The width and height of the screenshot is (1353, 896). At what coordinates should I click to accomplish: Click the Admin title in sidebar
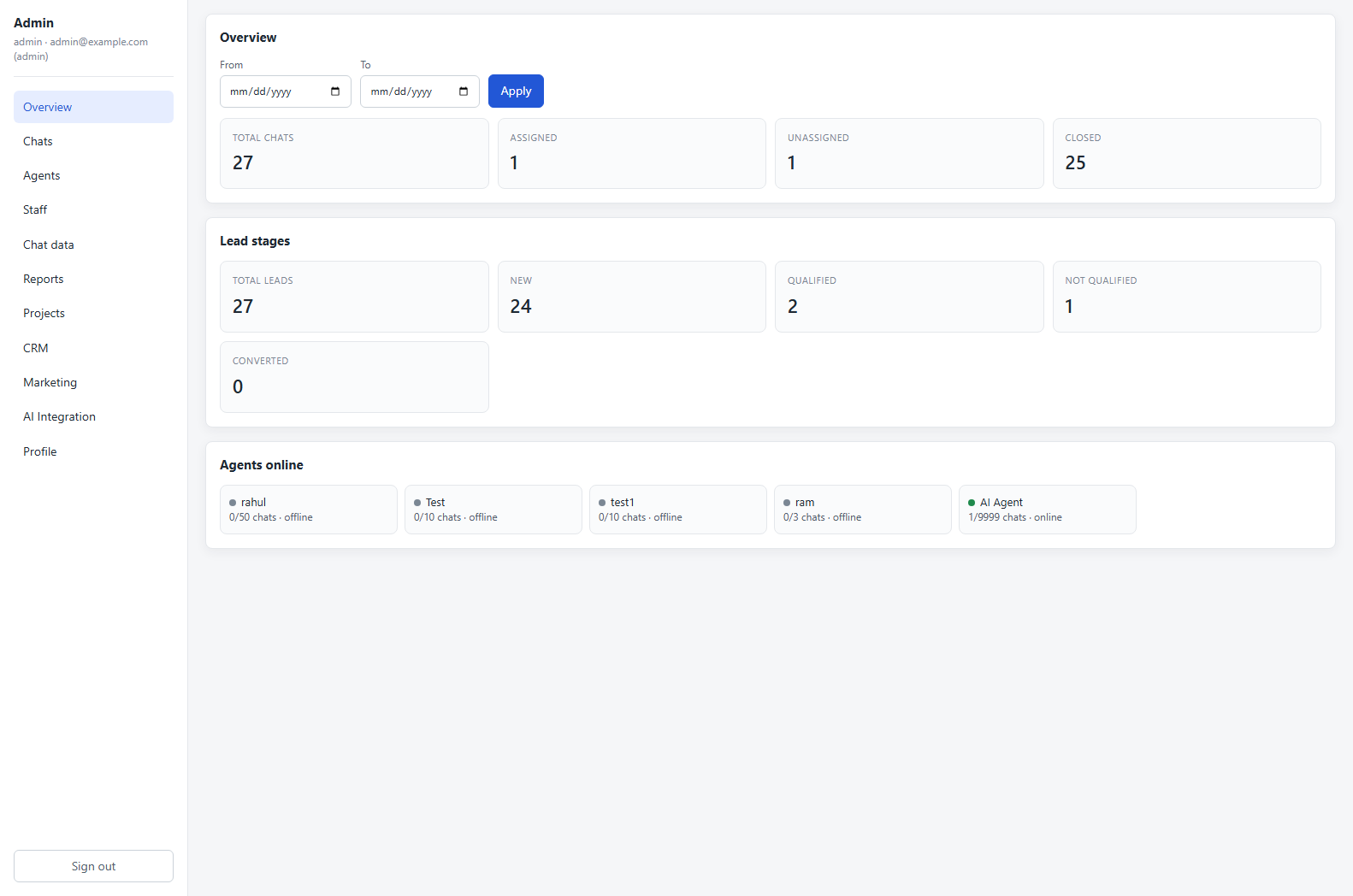[33, 23]
